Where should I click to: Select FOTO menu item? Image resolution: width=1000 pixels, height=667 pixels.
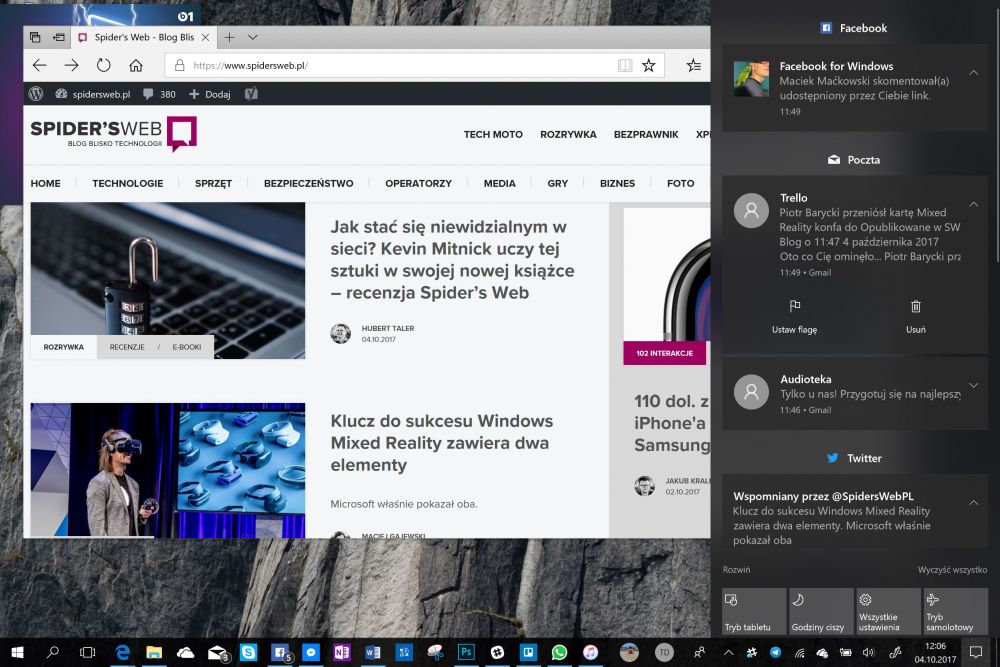point(680,184)
